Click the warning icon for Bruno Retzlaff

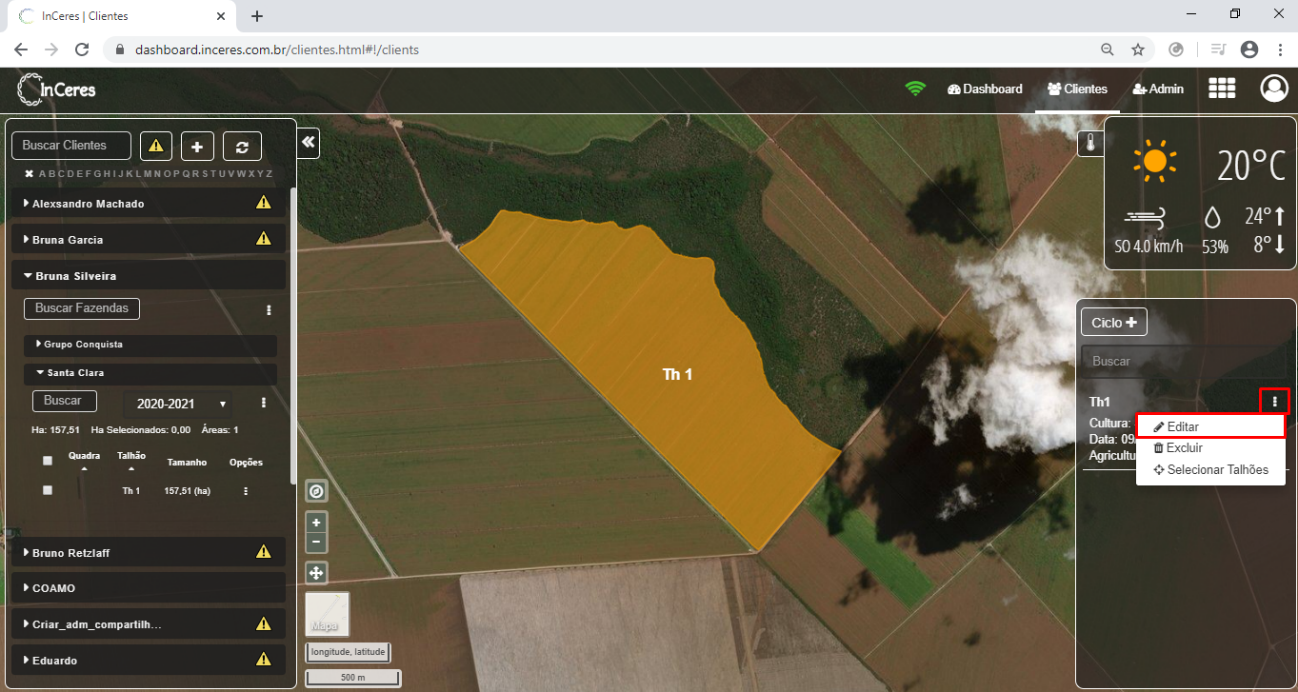coord(263,551)
